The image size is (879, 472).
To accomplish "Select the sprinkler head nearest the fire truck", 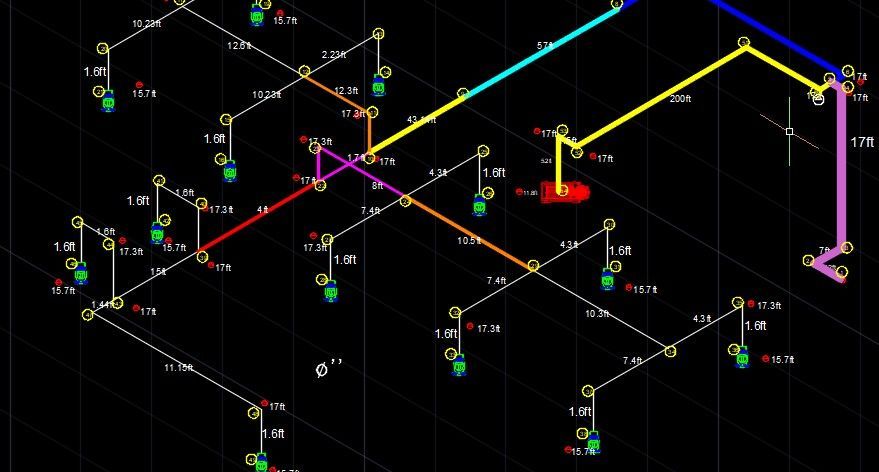I will tap(481, 206).
